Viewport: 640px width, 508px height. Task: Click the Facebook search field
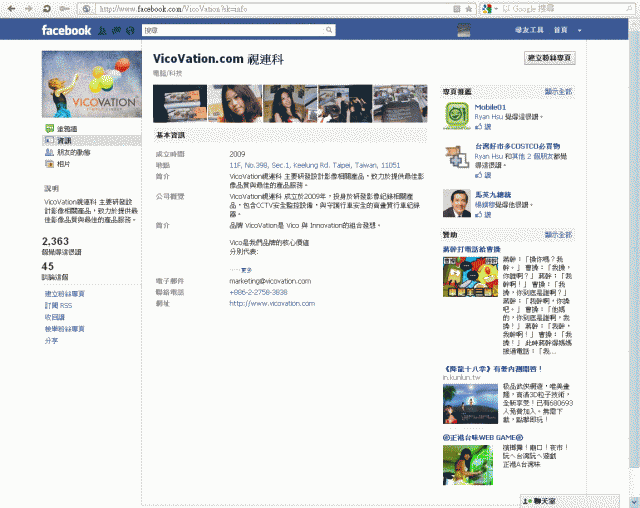(x=233, y=30)
